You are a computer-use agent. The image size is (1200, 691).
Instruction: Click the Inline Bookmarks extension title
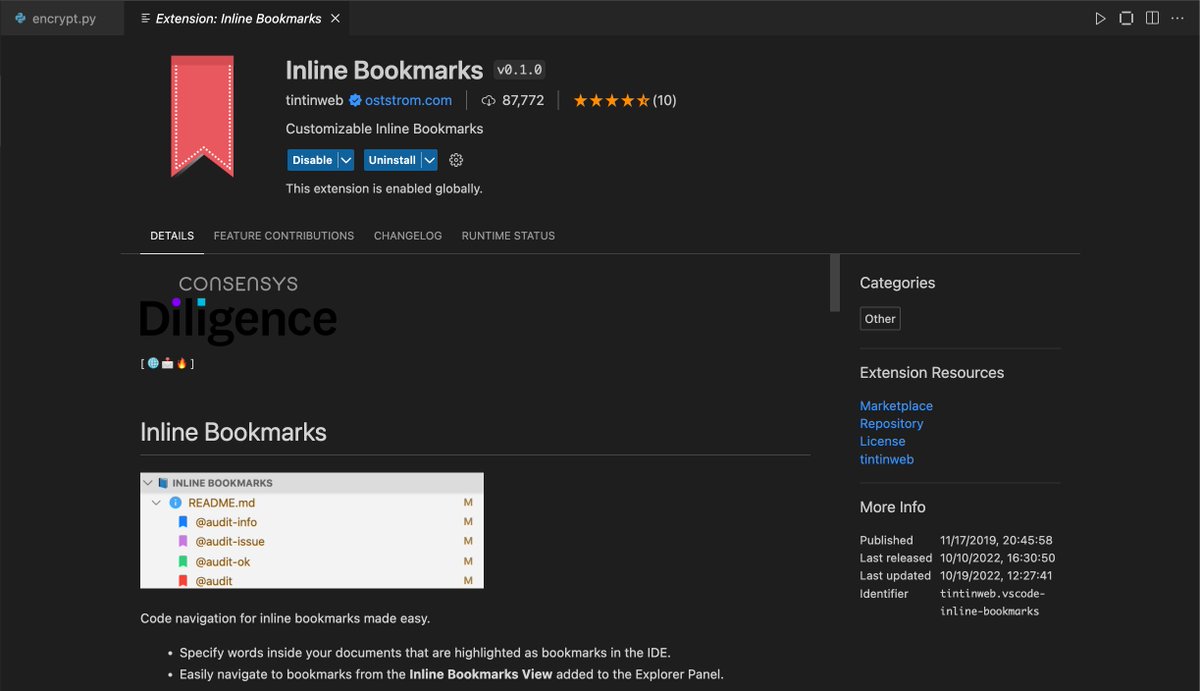[x=384, y=70]
